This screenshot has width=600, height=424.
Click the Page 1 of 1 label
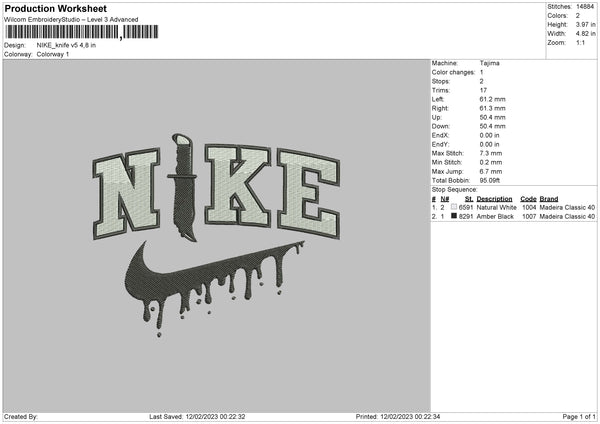click(x=579, y=416)
